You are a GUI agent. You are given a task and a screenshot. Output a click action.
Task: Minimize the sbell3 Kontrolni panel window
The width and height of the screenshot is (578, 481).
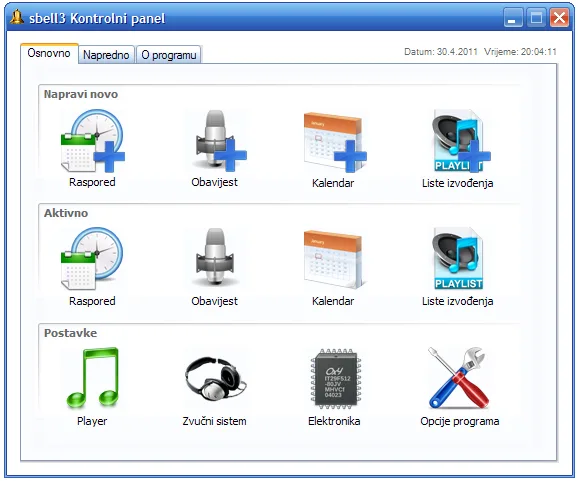click(x=513, y=18)
